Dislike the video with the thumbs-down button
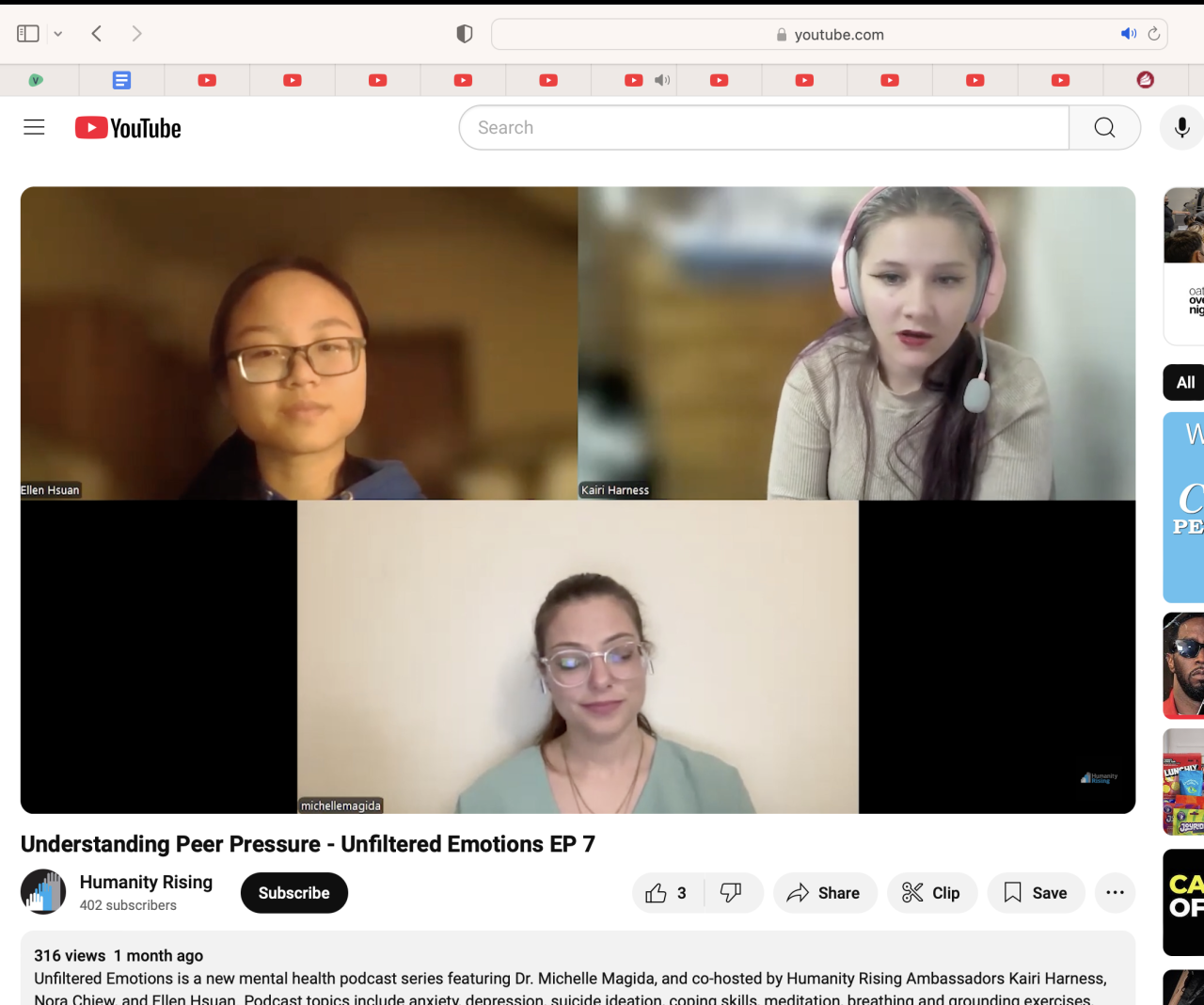The width and height of the screenshot is (1204, 1005). (x=733, y=893)
